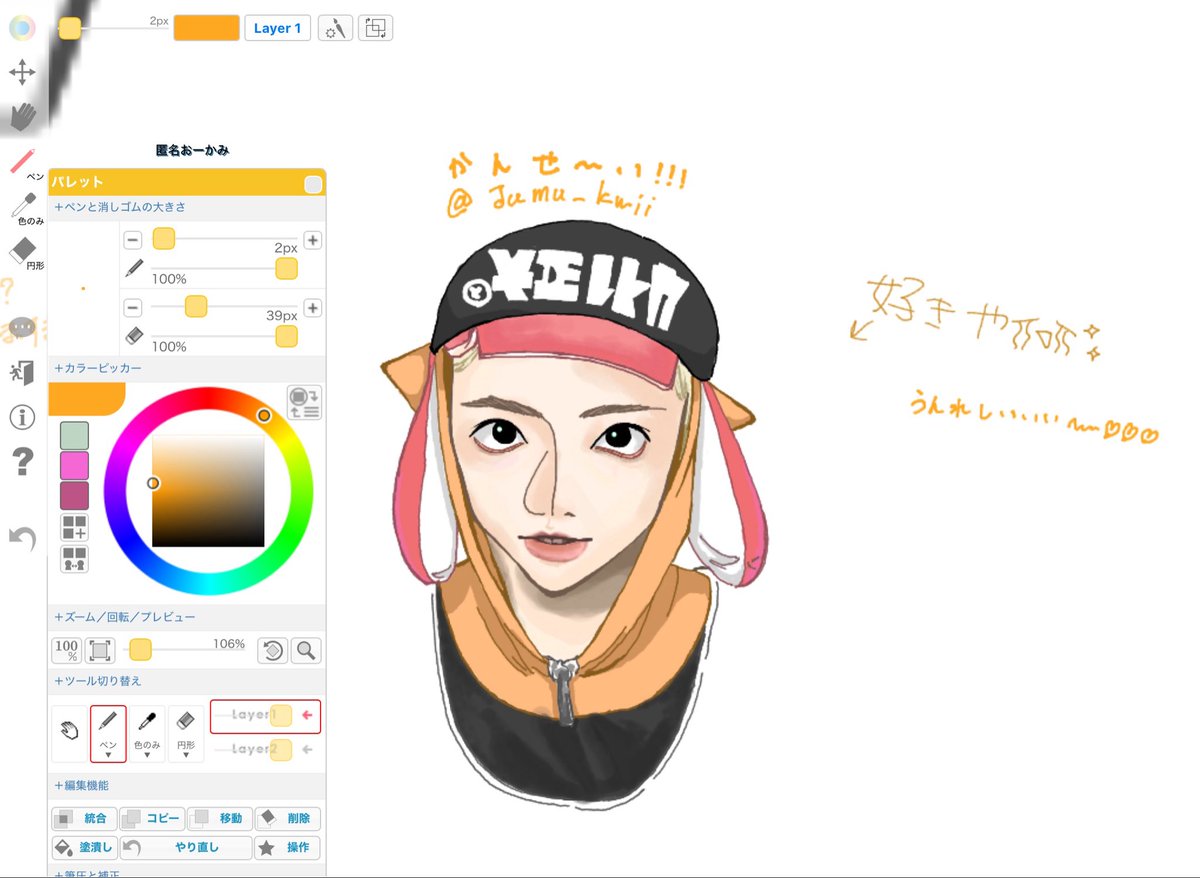
Task: Click the コピー copy button
Action: (x=152, y=818)
